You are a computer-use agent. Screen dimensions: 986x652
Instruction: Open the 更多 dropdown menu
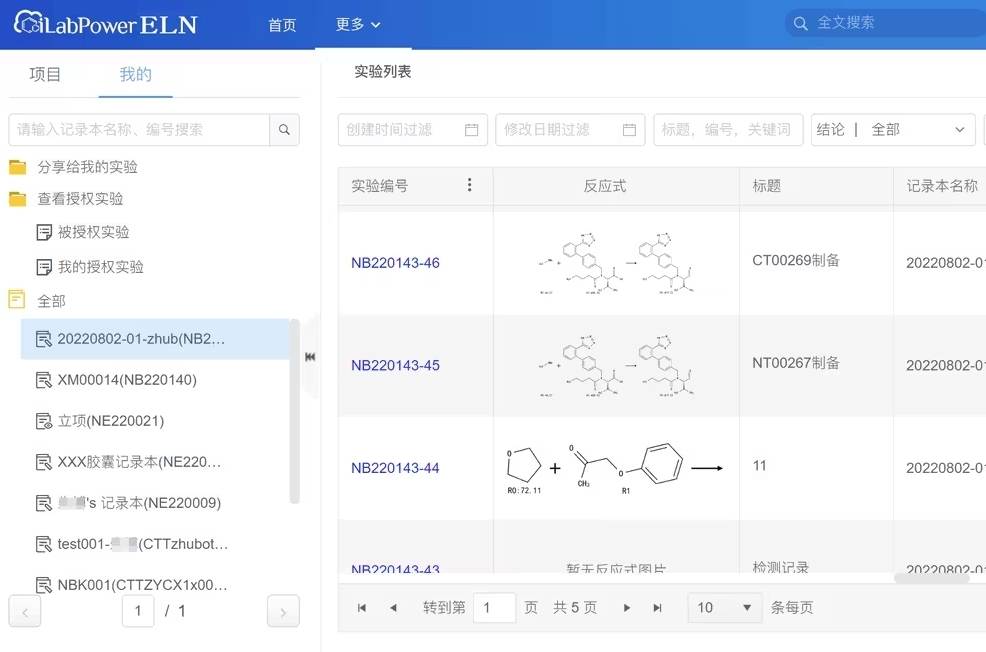click(356, 24)
